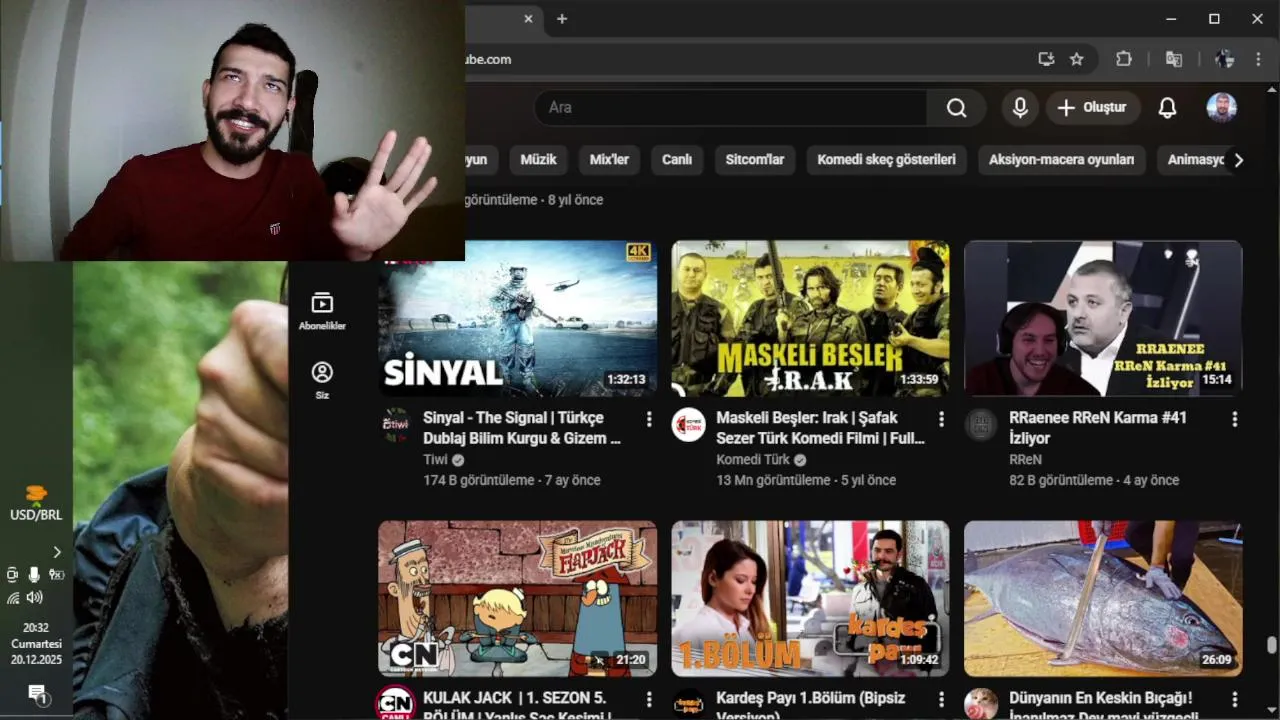1280x720 pixels.
Task: Open options menu for Sinyal video
Action: (x=648, y=419)
